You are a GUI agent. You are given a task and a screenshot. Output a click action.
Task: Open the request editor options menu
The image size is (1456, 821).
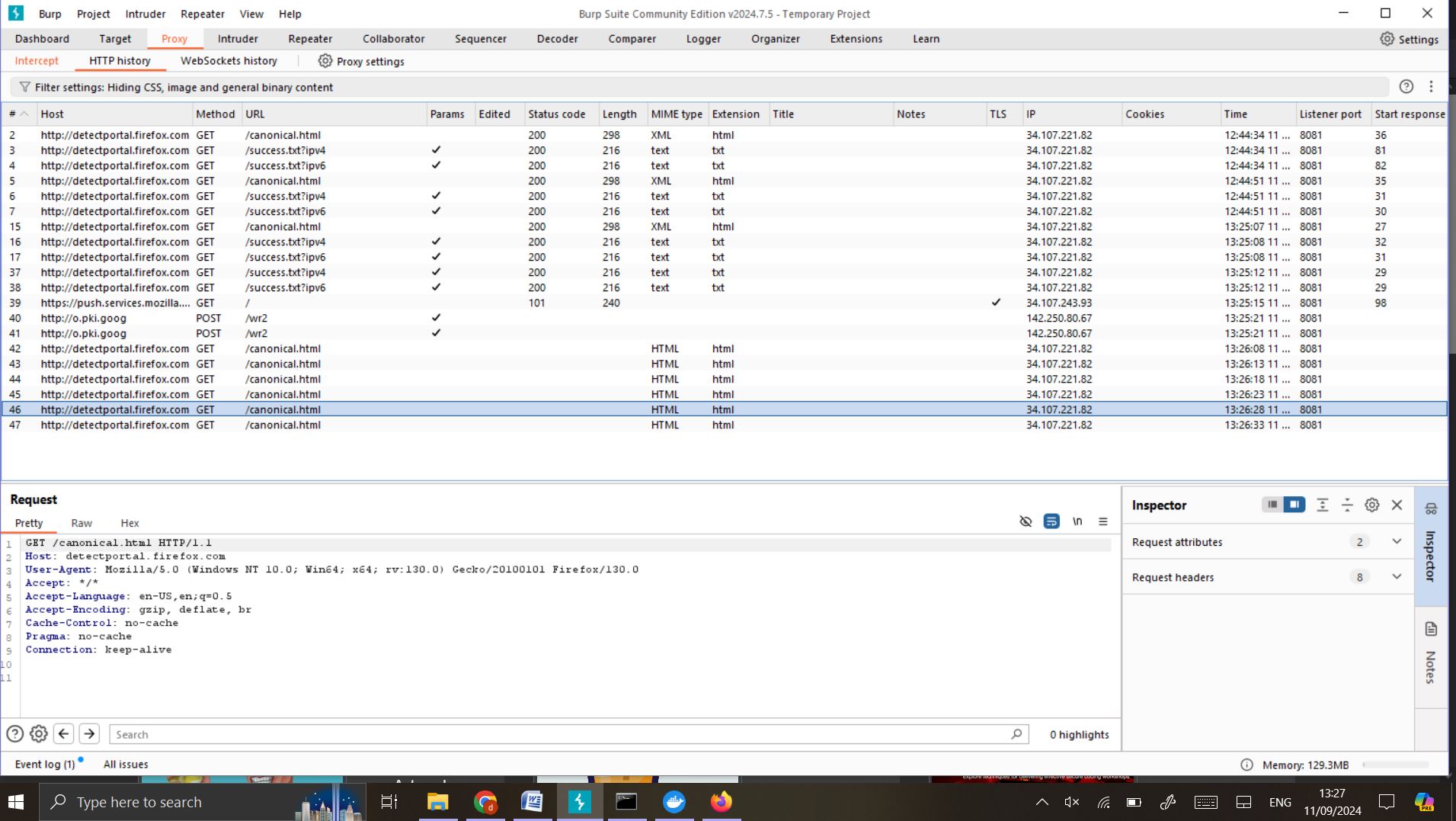click(x=1103, y=521)
